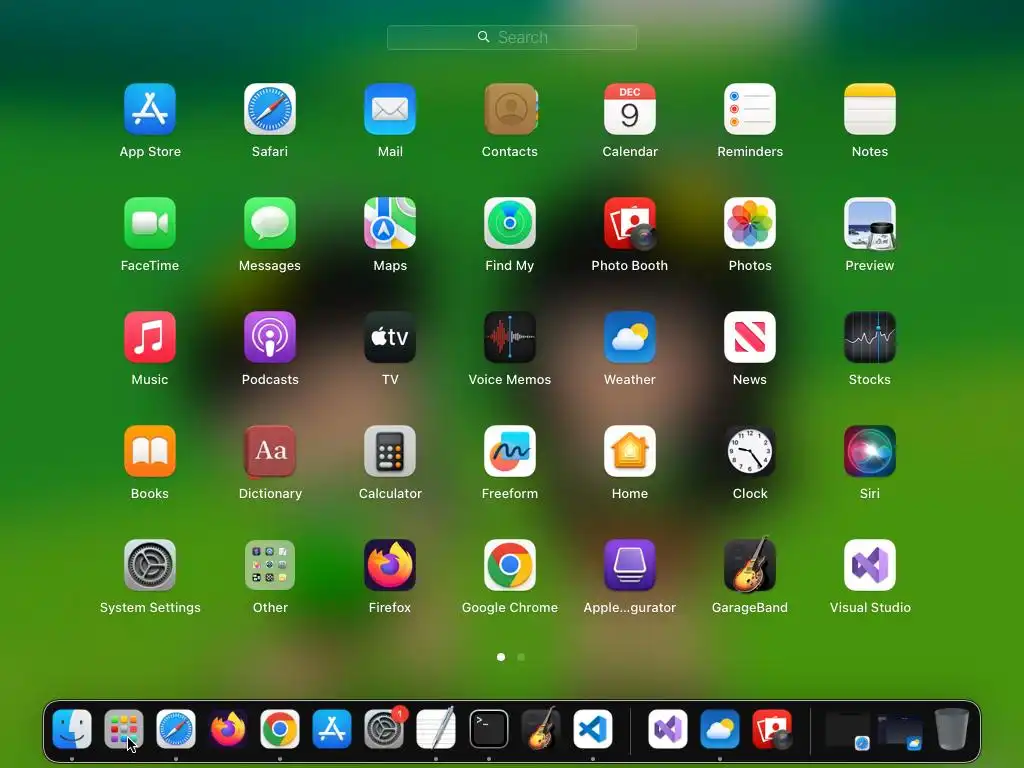Open System Settings from Launchpad grid
Viewport: 1024px width, 768px height.
coord(150,565)
